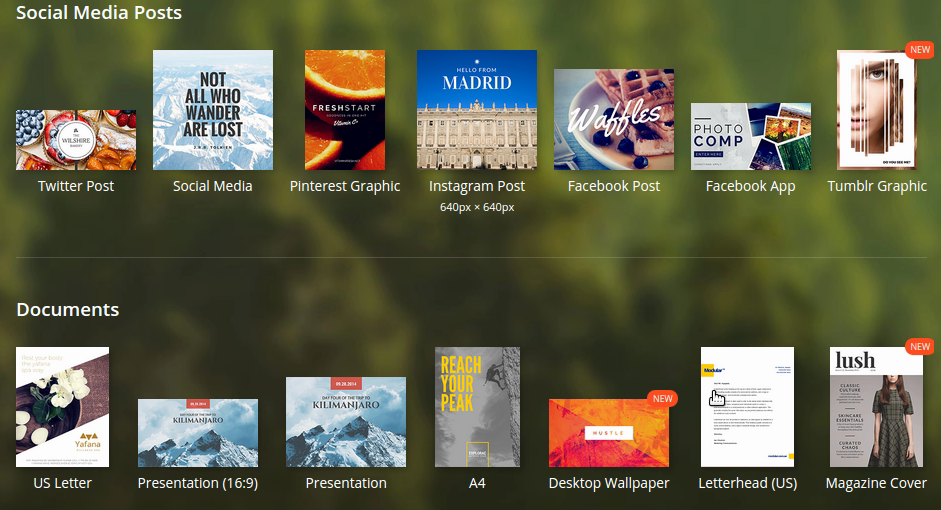Open the Twitter Post template thumbnail
Image resolution: width=941 pixels, height=510 pixels.
(76, 140)
